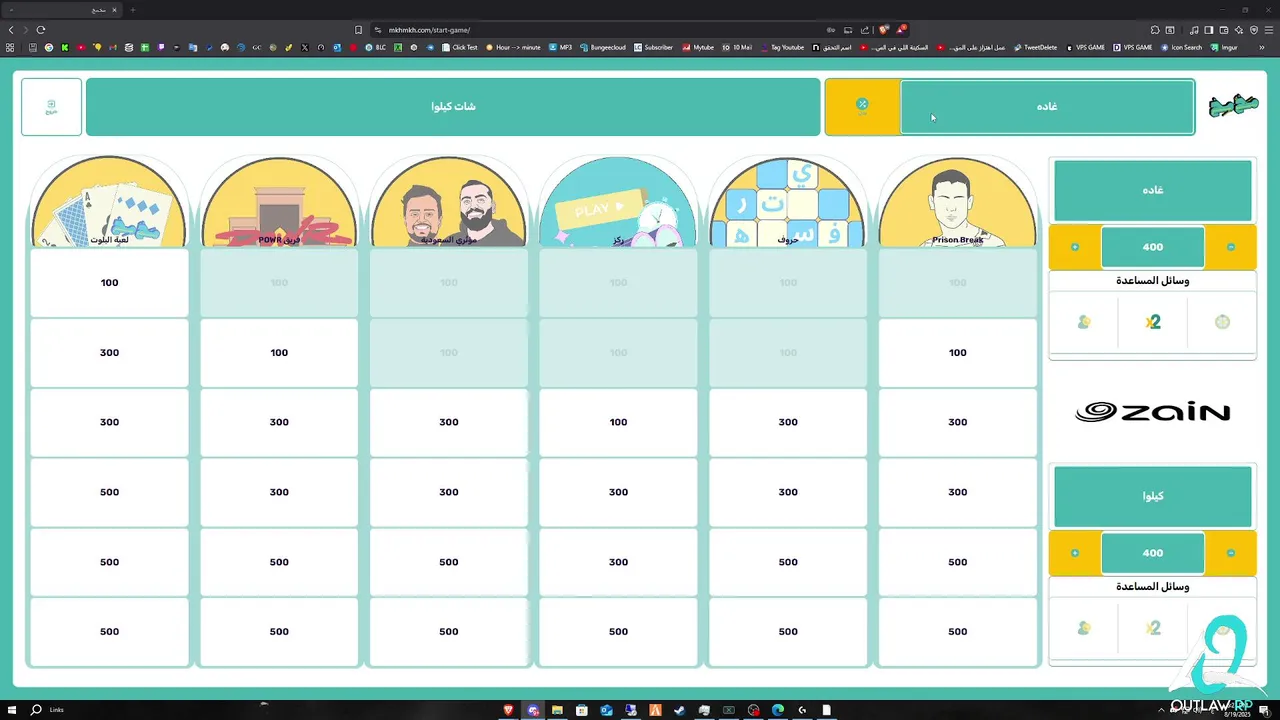Screen dimensions: 1280x720
Task: Open the Prison Break category image
Action: (x=958, y=202)
